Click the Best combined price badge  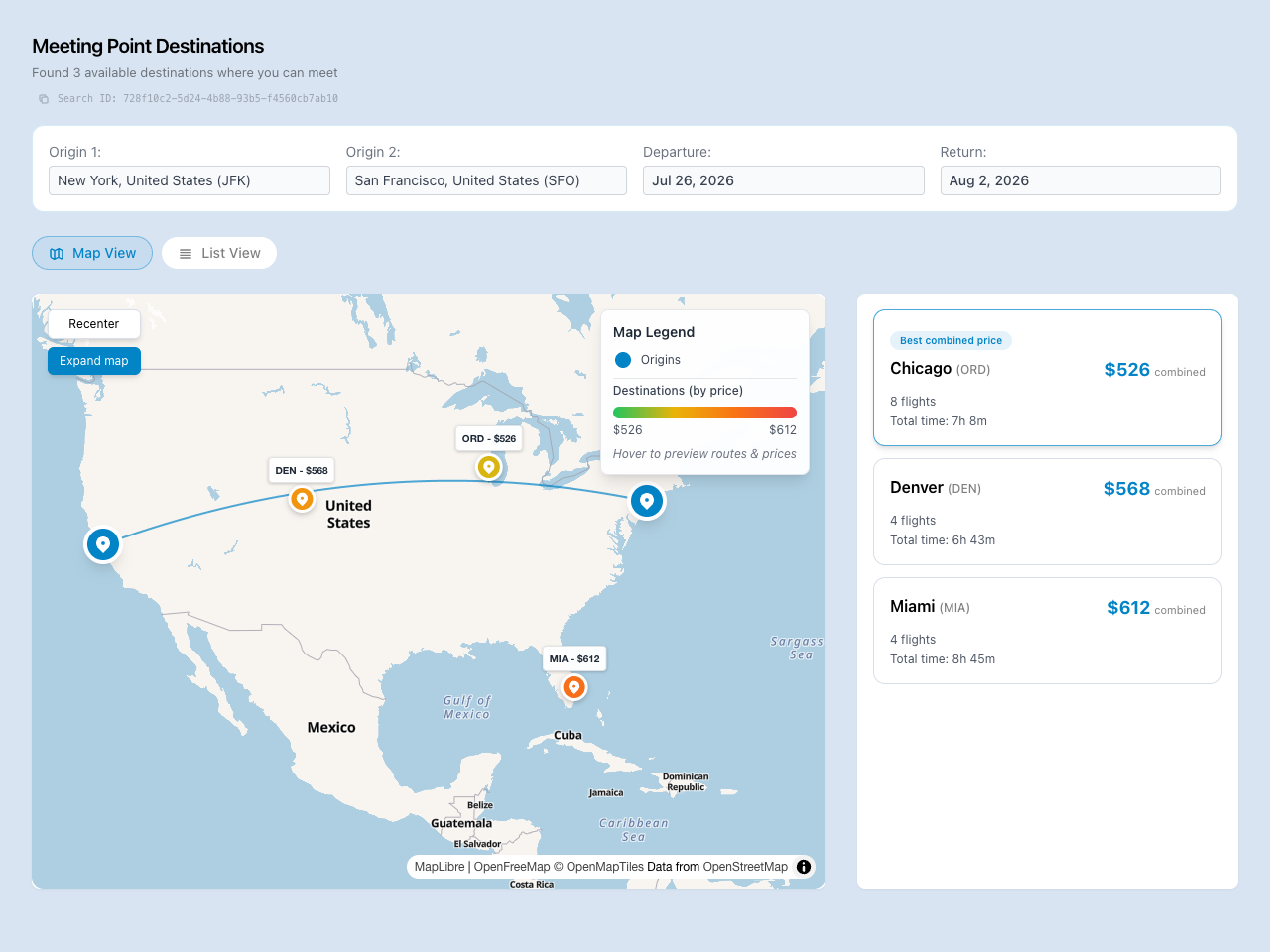pyautogui.click(x=951, y=340)
